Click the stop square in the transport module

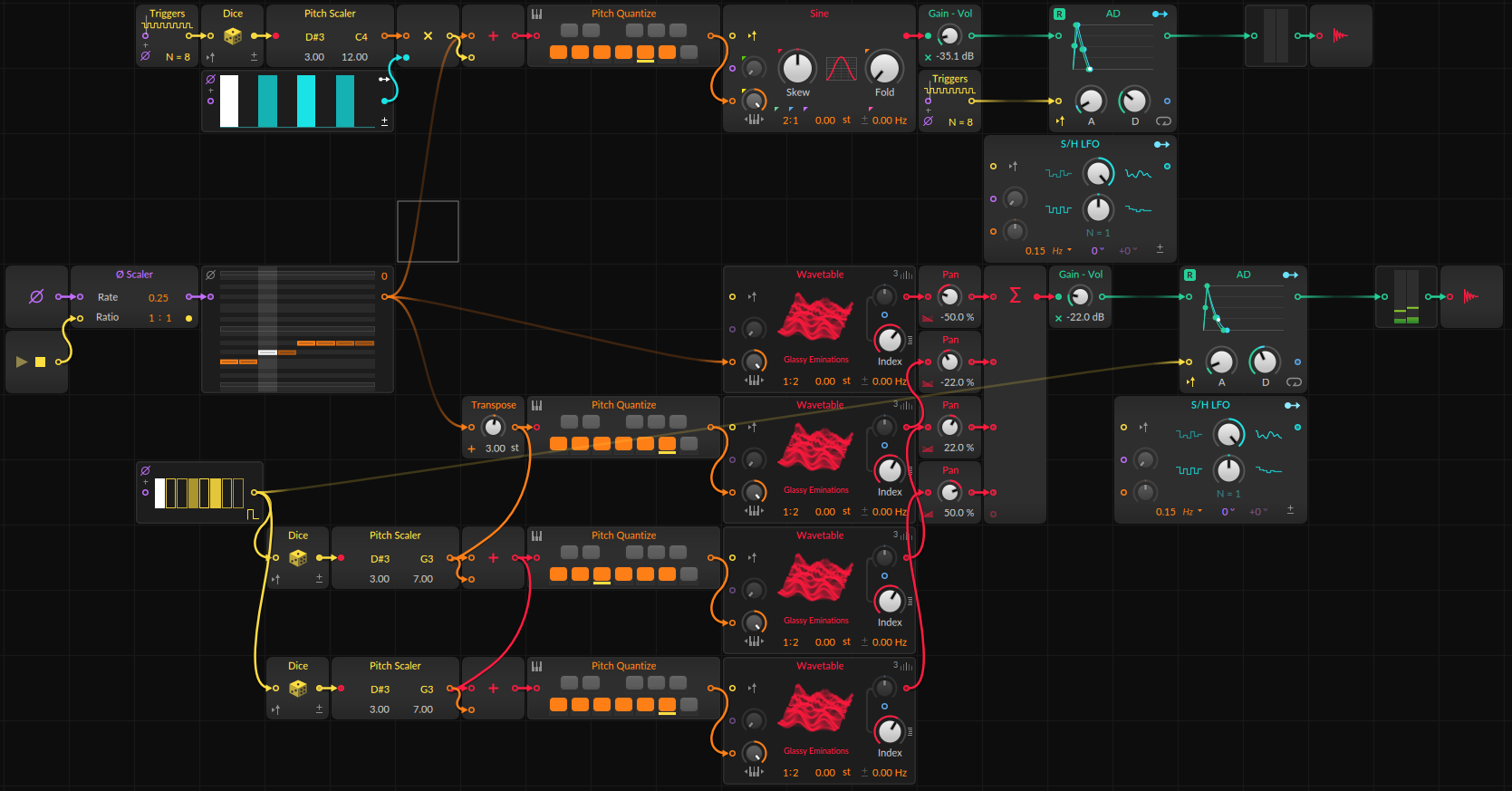point(40,362)
